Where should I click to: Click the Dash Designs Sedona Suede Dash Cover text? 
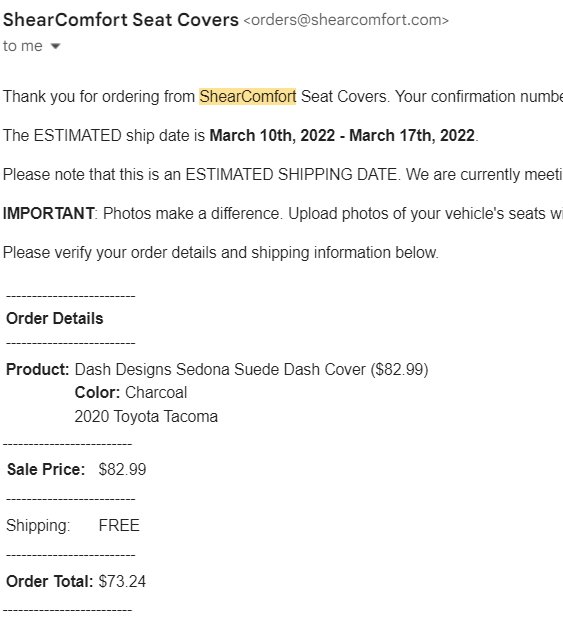pos(220,369)
